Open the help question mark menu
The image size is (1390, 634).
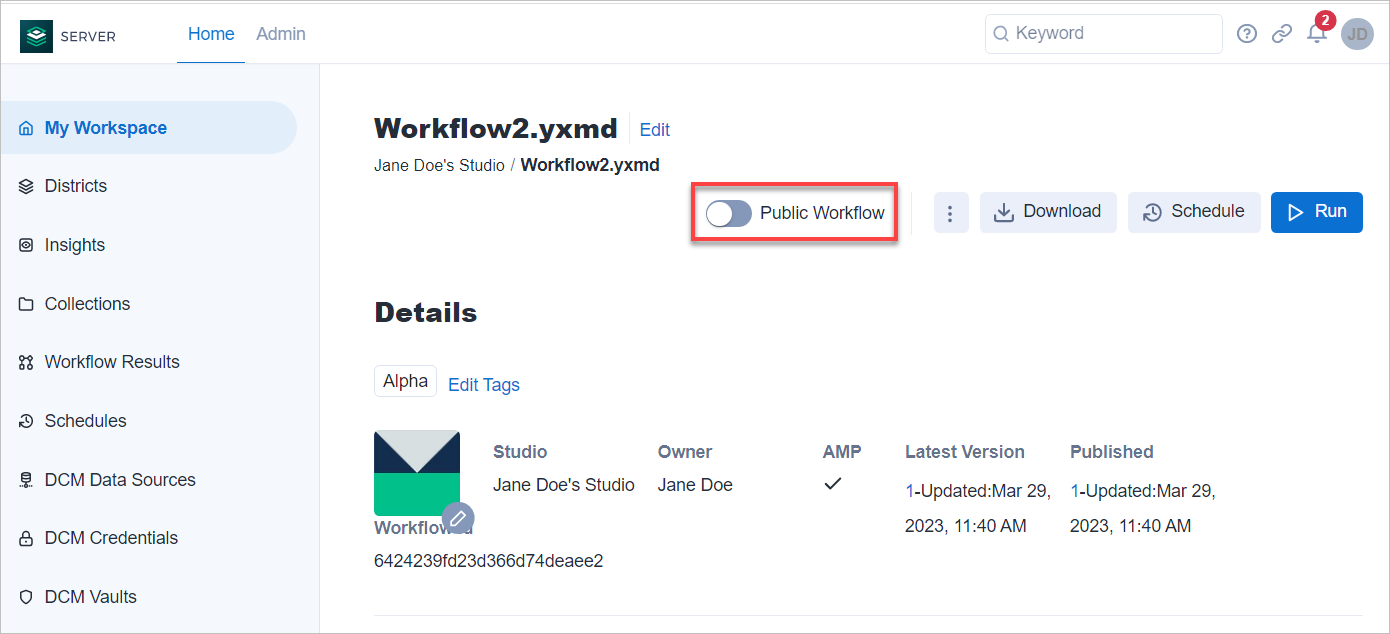(1247, 33)
